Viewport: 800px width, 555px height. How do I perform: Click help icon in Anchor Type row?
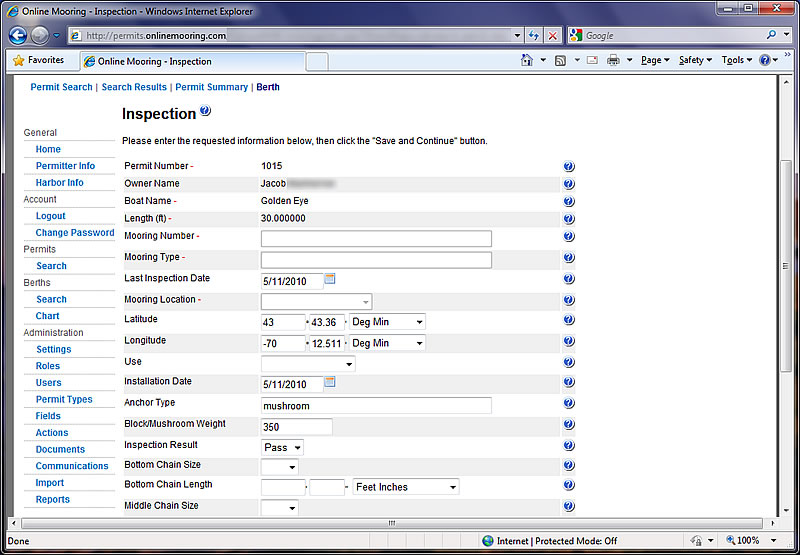click(x=569, y=405)
